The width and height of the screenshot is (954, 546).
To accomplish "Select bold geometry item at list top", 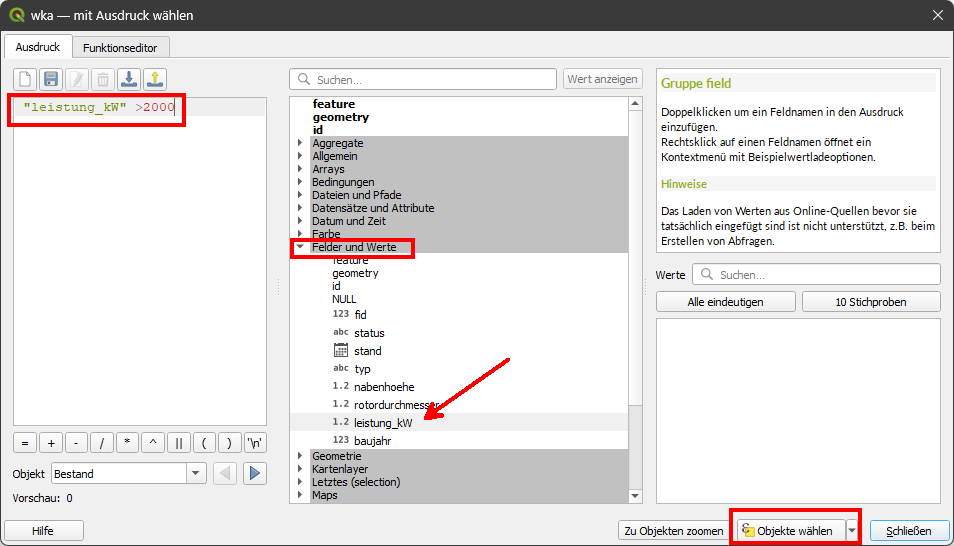I will coord(341,117).
